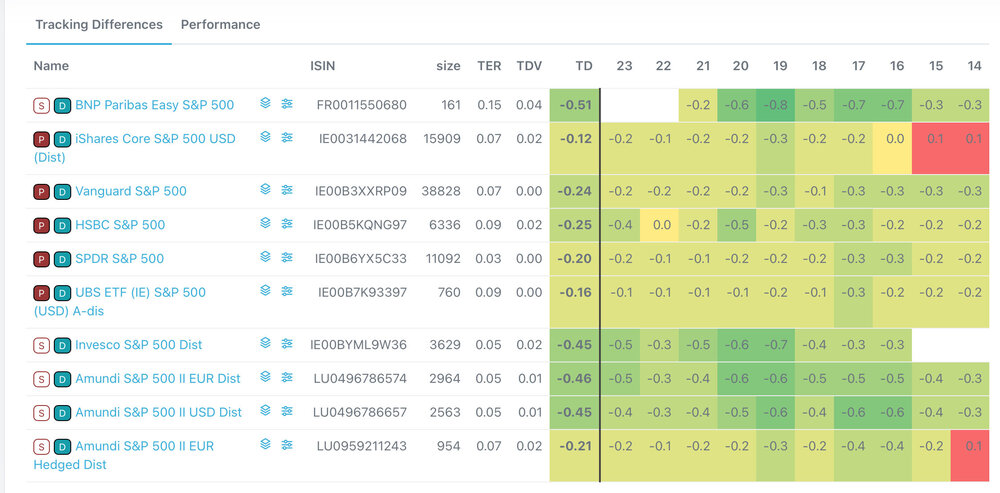The height and width of the screenshot is (493, 1000).
Task: Click sliders icon for SPDR S&P 500
Action: [287, 257]
